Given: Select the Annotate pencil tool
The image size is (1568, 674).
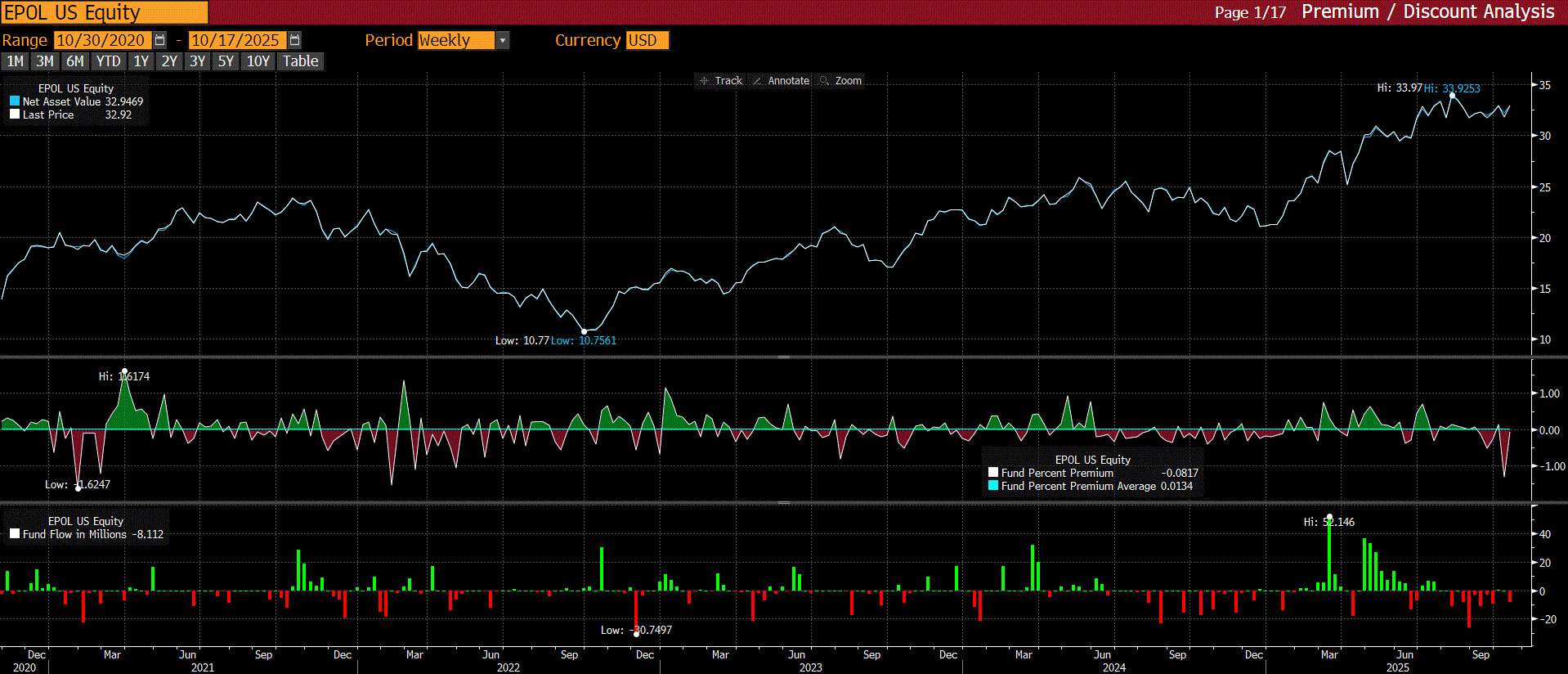Looking at the screenshot, I should 781,80.
